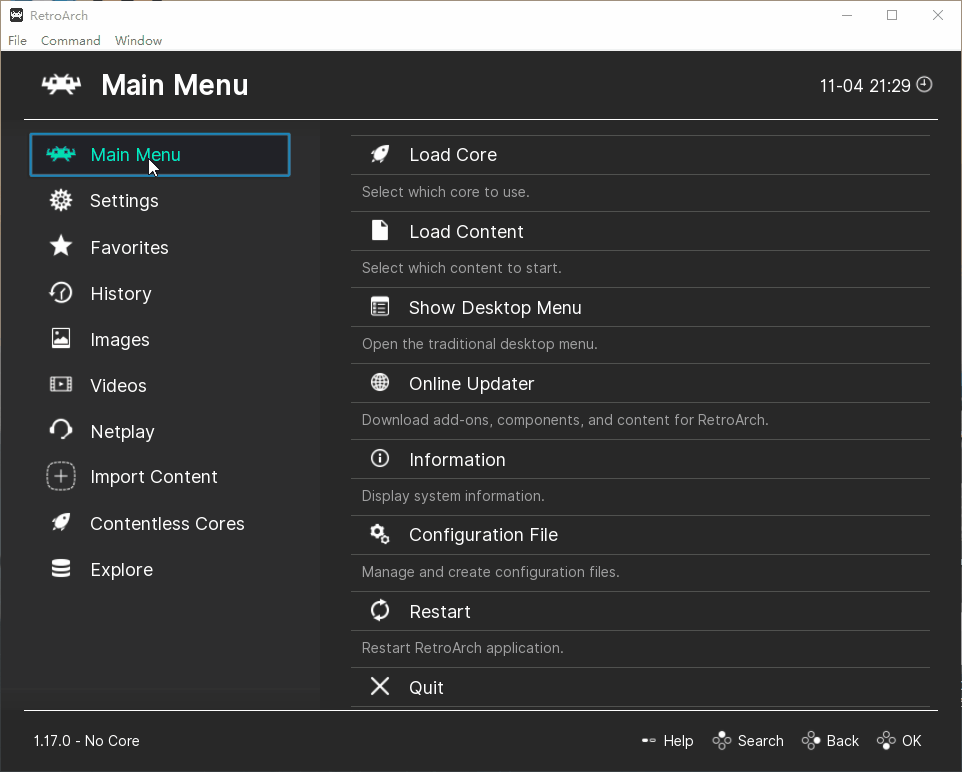
Task: Click the Settings gear icon in the sidebar
Action: pos(61,200)
